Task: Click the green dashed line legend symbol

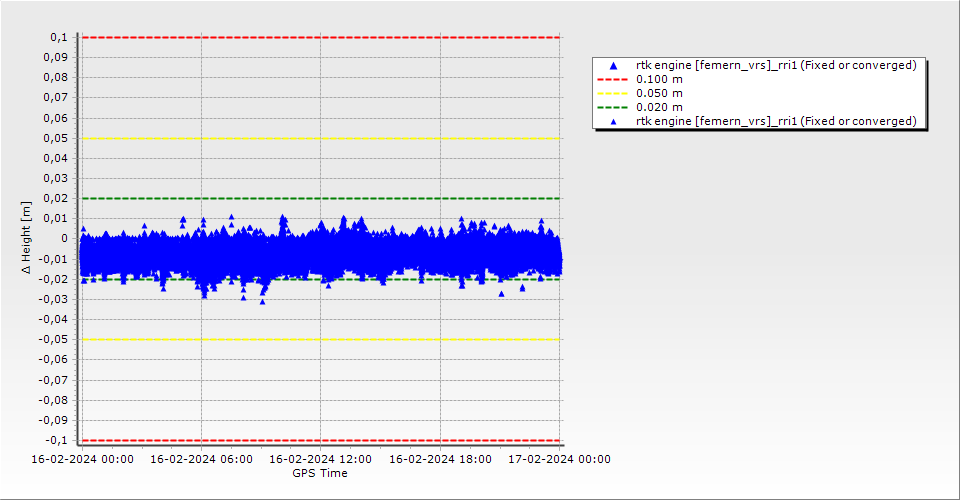Action: click(614, 107)
